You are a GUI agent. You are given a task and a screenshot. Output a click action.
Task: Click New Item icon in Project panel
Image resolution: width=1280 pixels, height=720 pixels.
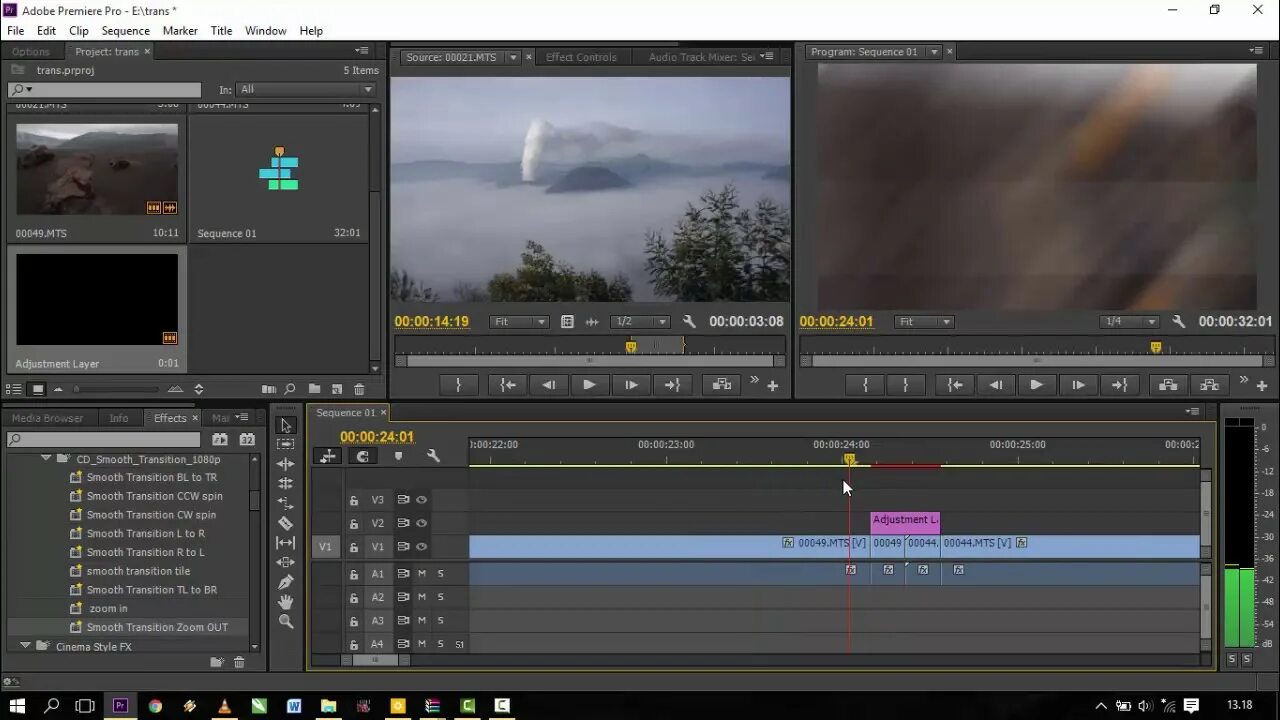point(337,389)
